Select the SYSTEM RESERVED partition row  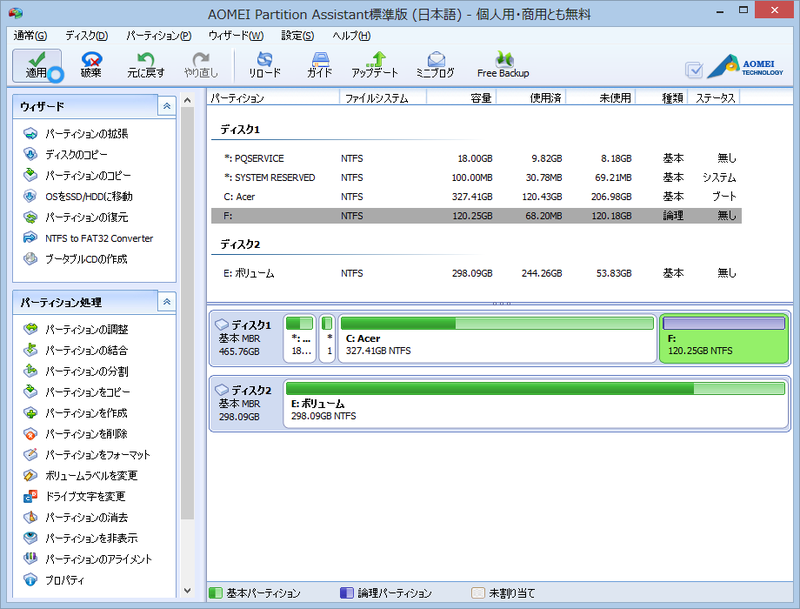pyautogui.click(x=477, y=177)
